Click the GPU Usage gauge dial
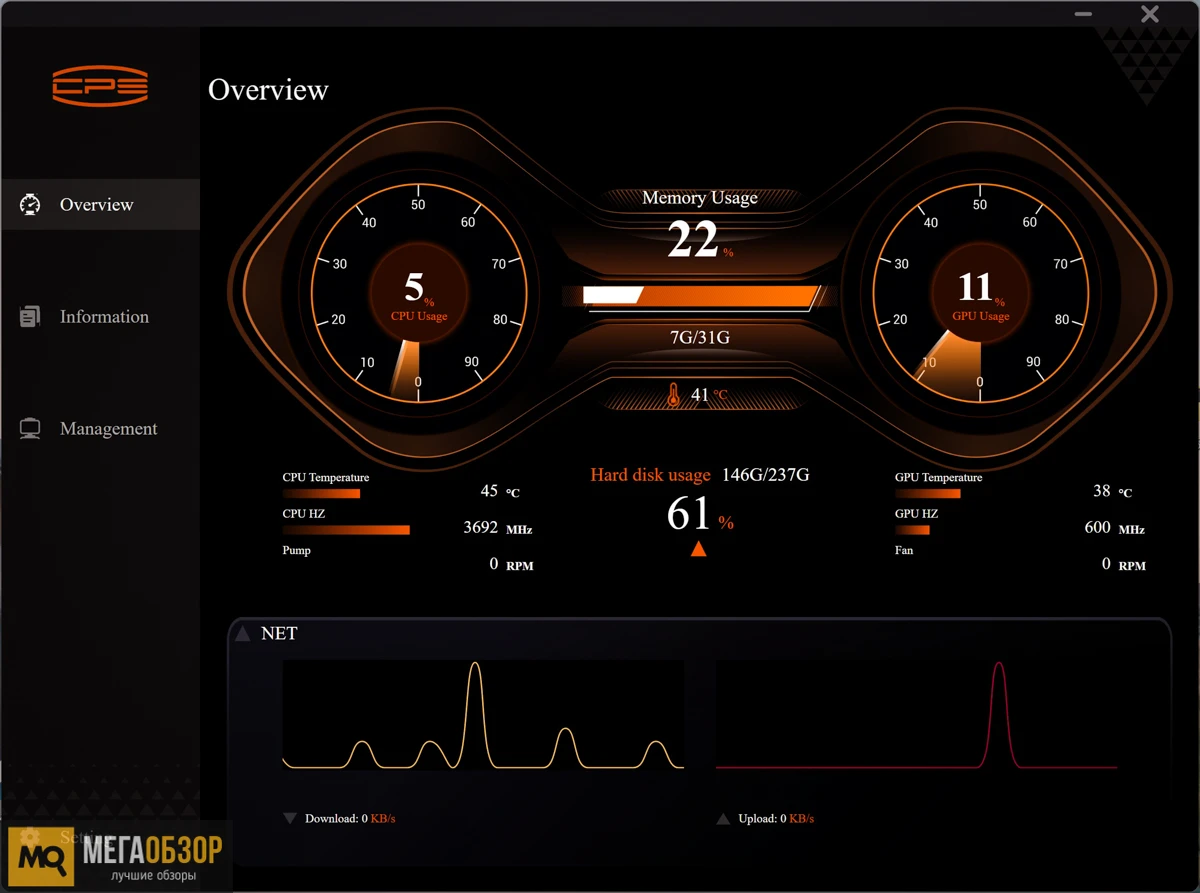This screenshot has height=893, width=1200. coord(980,294)
